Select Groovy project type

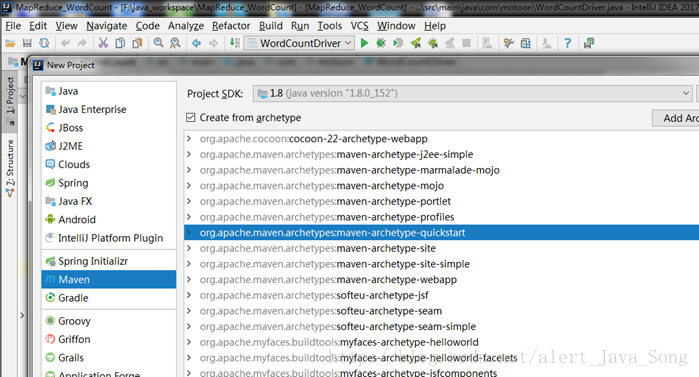point(109,321)
